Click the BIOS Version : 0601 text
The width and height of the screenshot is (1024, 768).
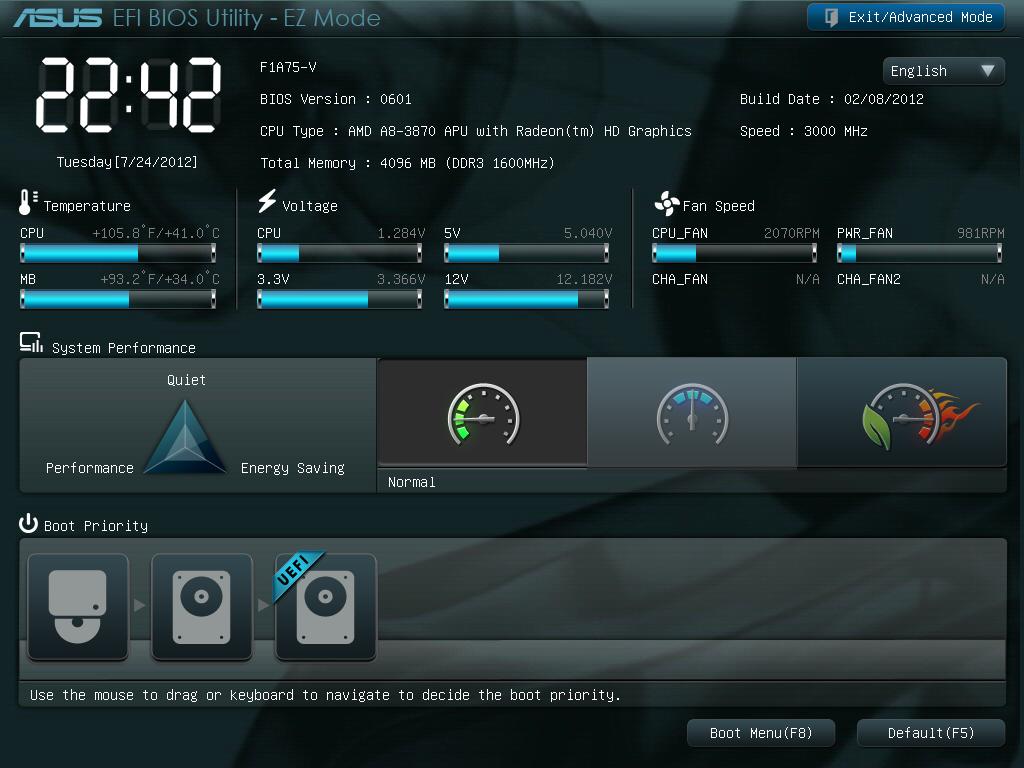pyautogui.click(x=336, y=99)
